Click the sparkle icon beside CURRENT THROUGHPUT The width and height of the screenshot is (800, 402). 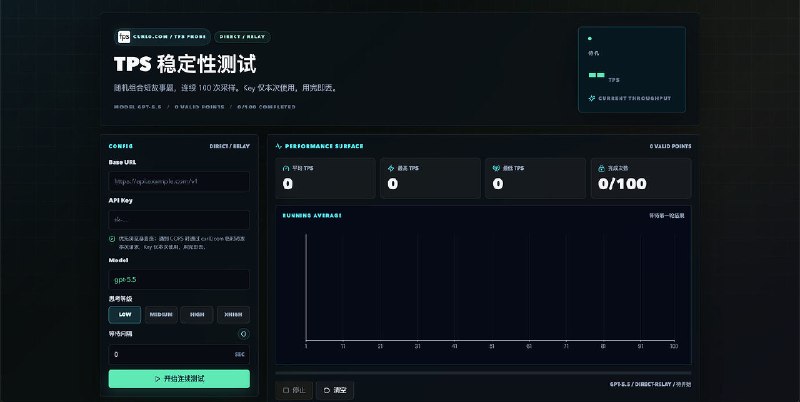(592, 98)
